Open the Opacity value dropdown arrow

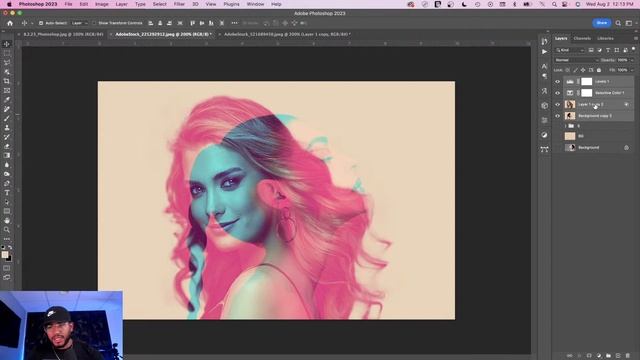coord(632,60)
